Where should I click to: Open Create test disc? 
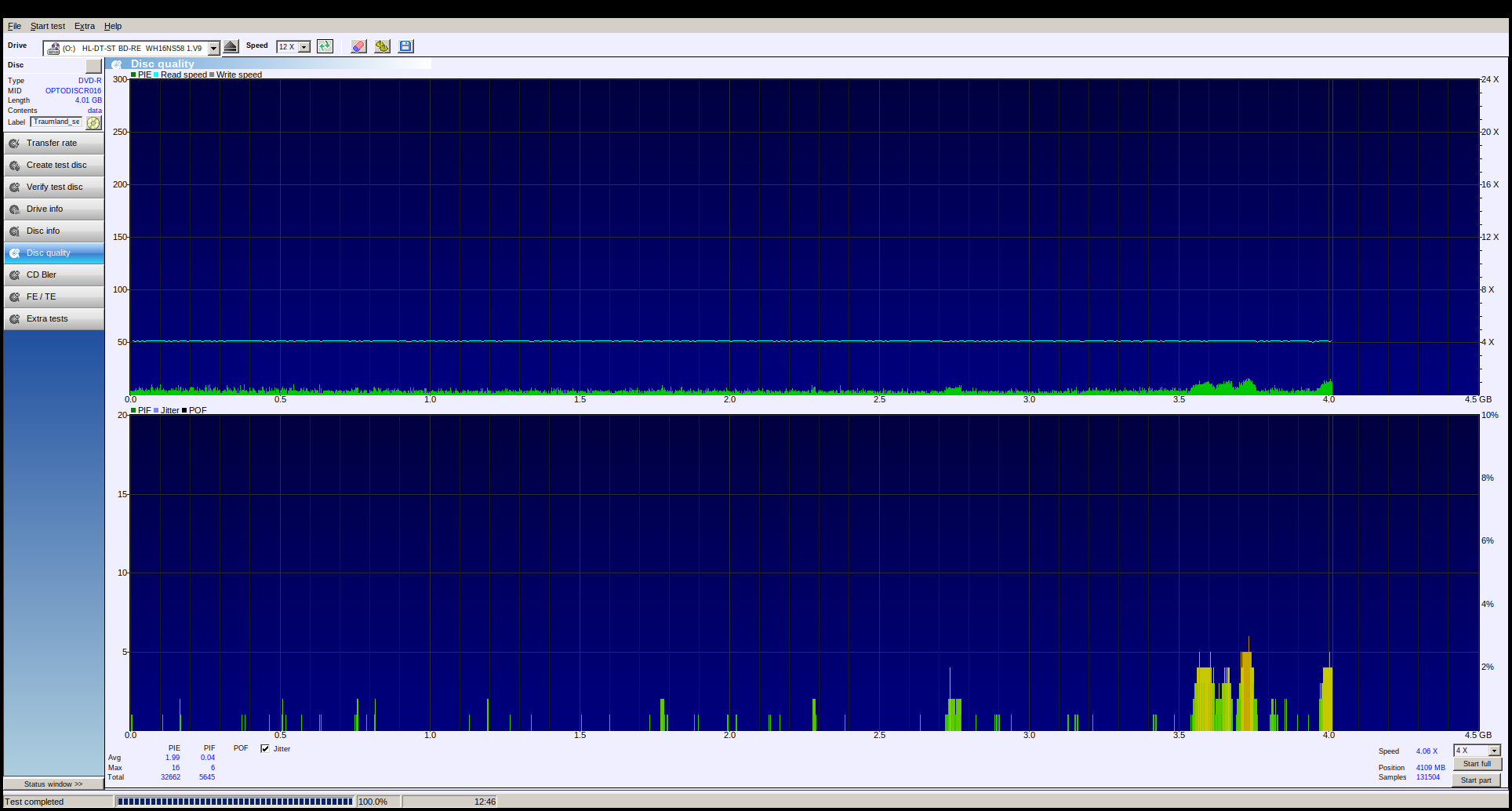pyautogui.click(x=54, y=165)
